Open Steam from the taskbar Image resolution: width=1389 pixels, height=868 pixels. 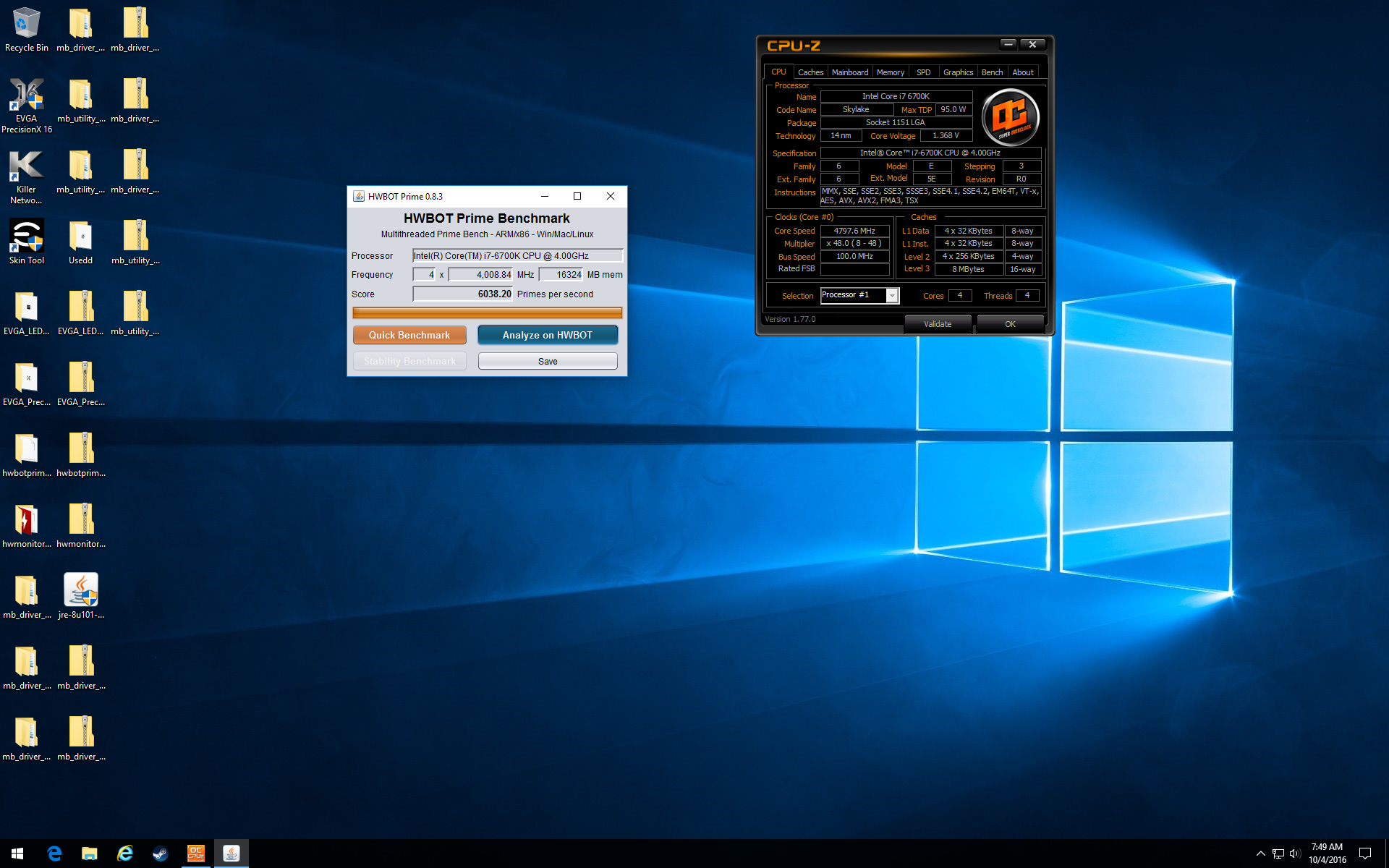click(x=161, y=854)
